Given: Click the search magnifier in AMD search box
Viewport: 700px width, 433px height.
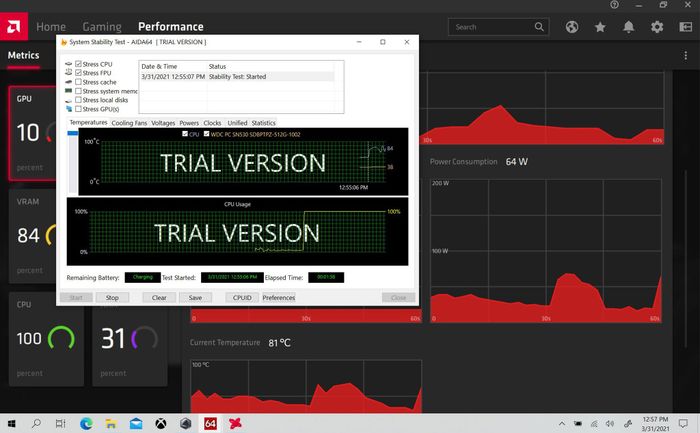Looking at the screenshot, I should point(539,27).
